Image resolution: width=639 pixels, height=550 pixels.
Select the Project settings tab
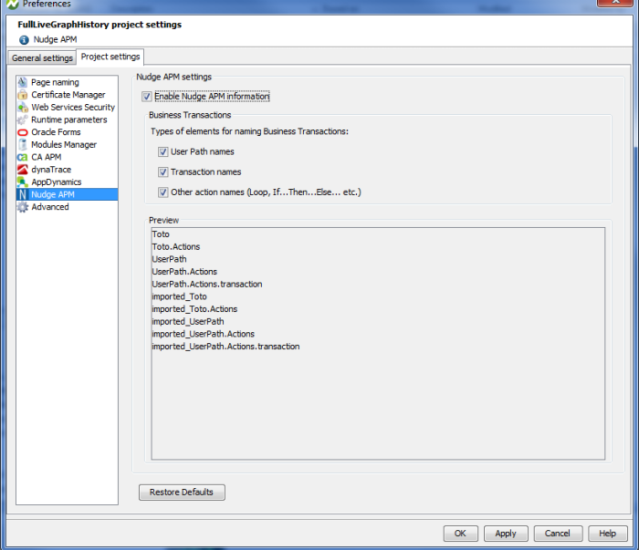click(110, 57)
